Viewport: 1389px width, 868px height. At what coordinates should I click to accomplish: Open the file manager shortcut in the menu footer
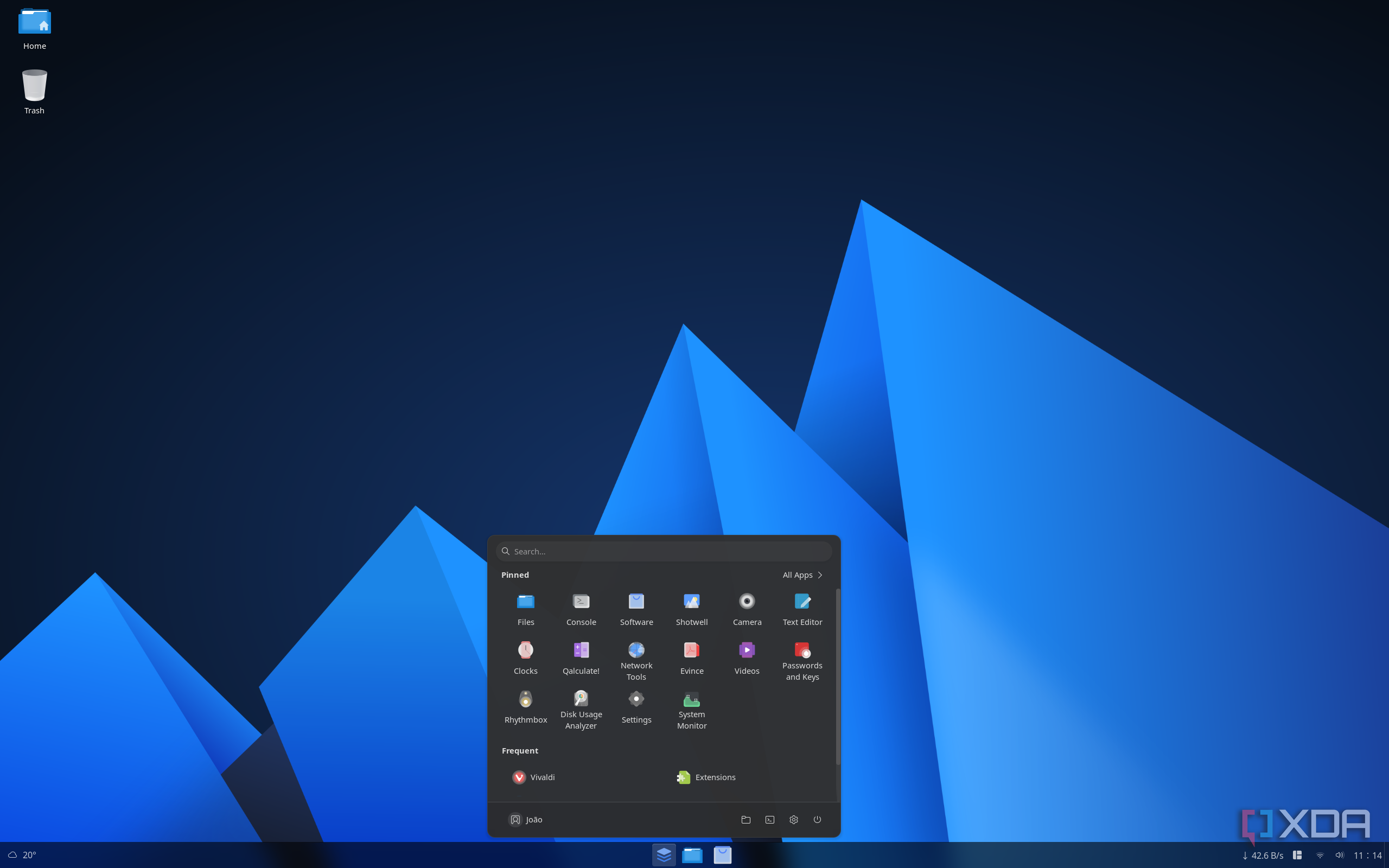(746, 819)
